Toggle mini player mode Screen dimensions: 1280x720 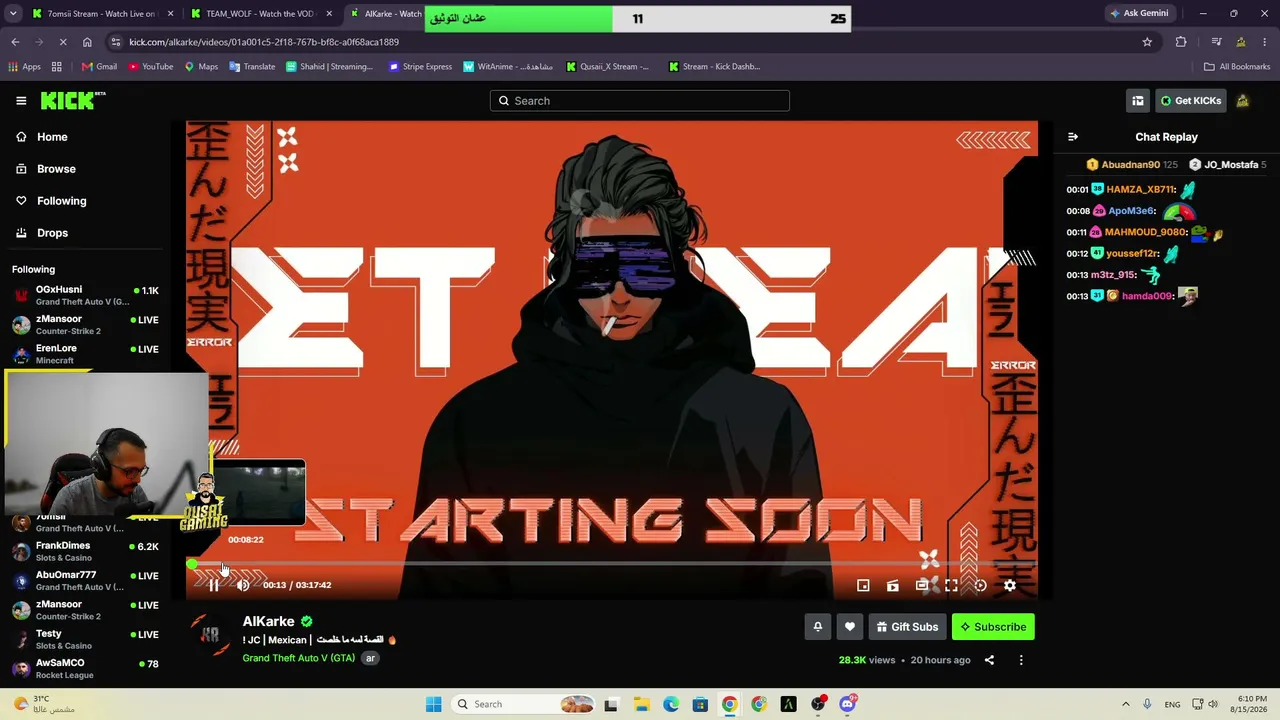coord(863,586)
